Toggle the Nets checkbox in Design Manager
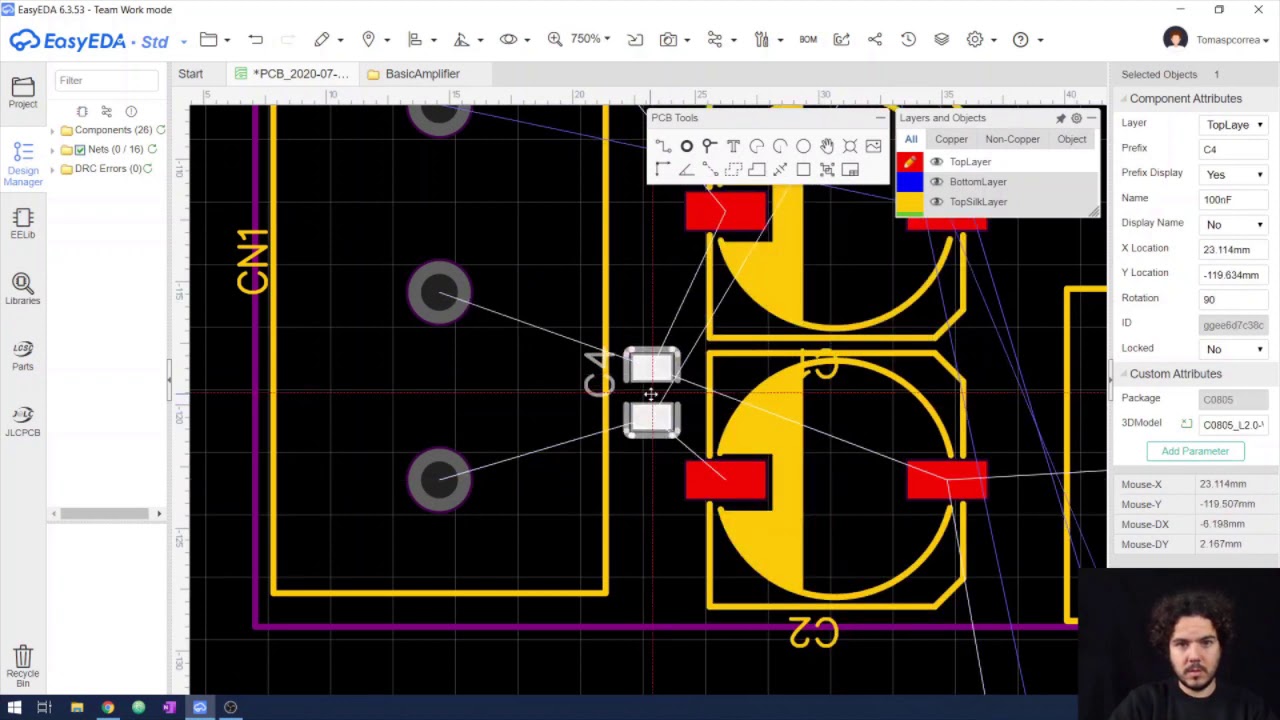The width and height of the screenshot is (1280, 720). tap(80, 150)
